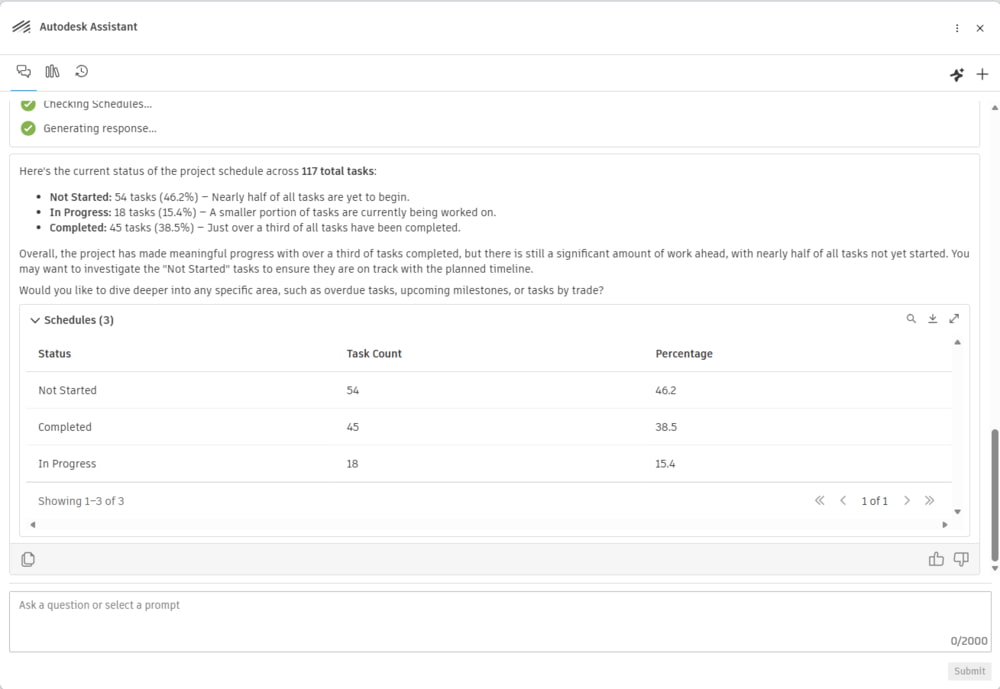Image resolution: width=1000 pixels, height=689 pixels.
Task: Close the Autodesk Assistant panel
Action: 980,28
